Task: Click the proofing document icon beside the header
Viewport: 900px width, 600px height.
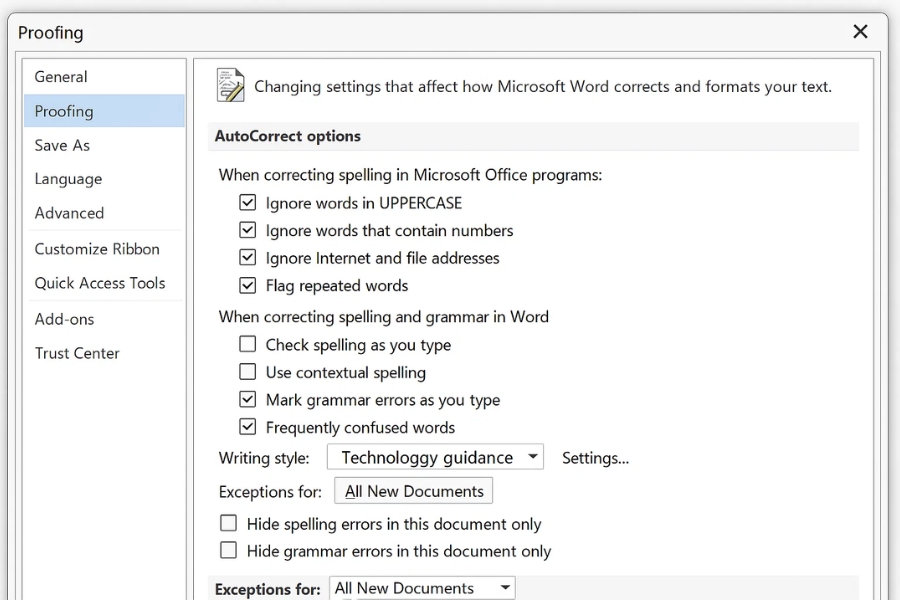Action: click(231, 86)
